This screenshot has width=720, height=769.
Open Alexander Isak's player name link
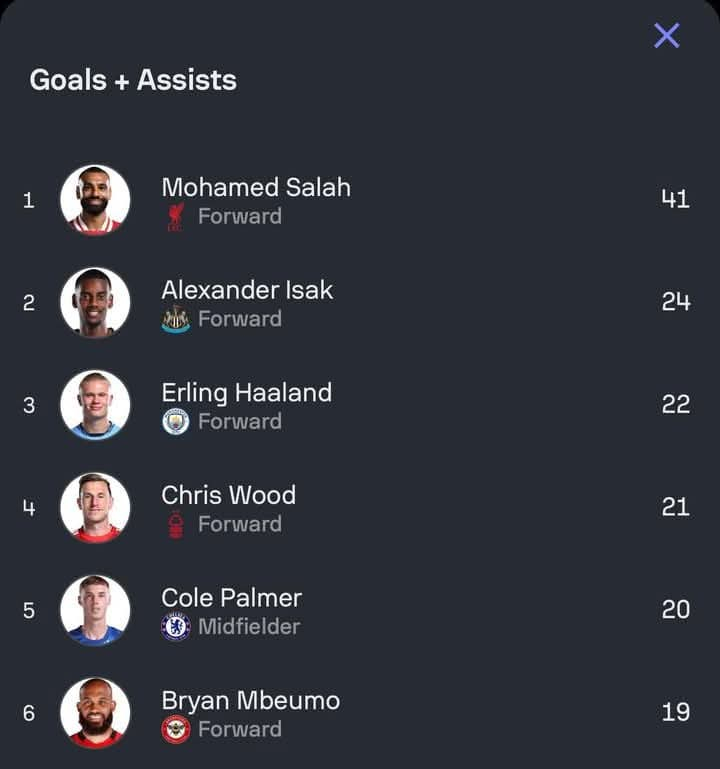(x=247, y=290)
